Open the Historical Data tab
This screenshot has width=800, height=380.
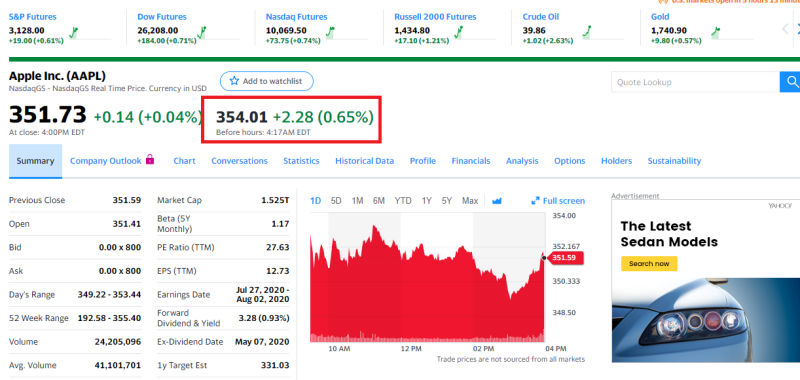tap(364, 161)
